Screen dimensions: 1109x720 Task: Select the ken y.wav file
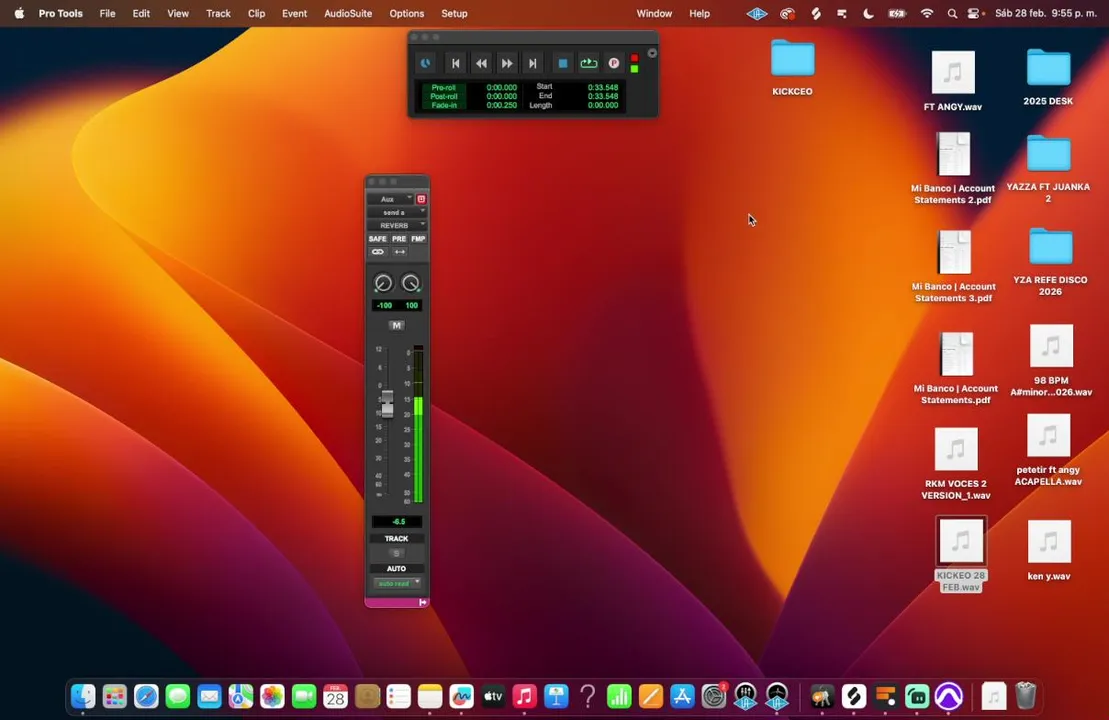point(1049,550)
